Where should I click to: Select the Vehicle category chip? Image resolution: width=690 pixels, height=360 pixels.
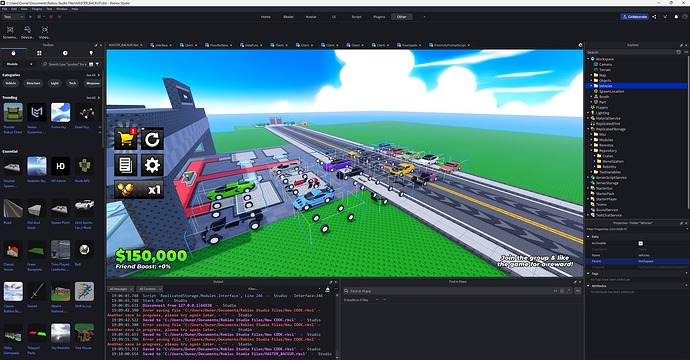tap(11, 83)
